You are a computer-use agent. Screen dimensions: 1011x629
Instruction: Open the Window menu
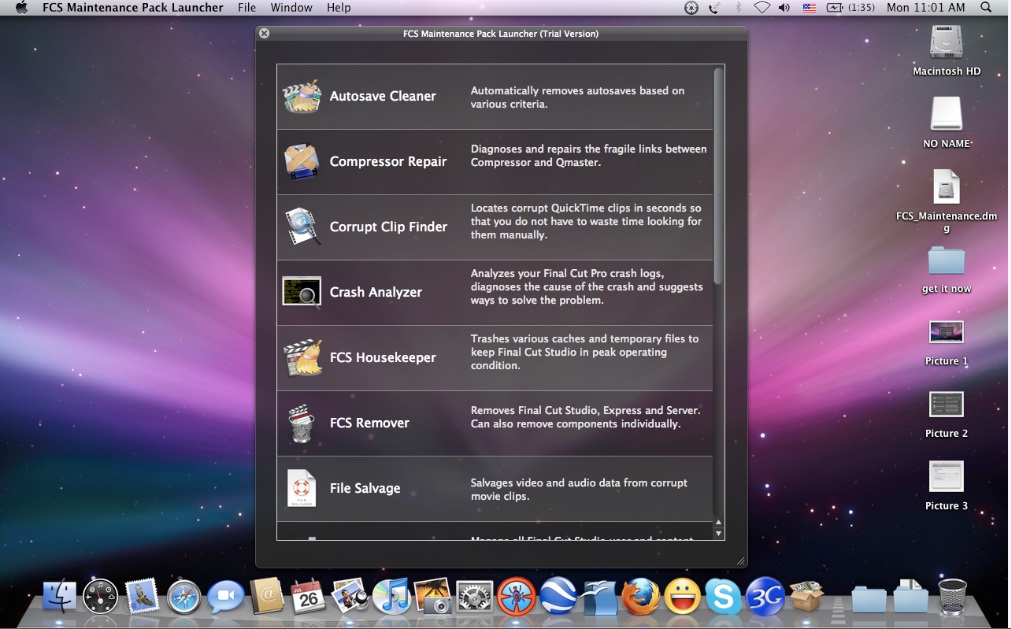coord(291,8)
